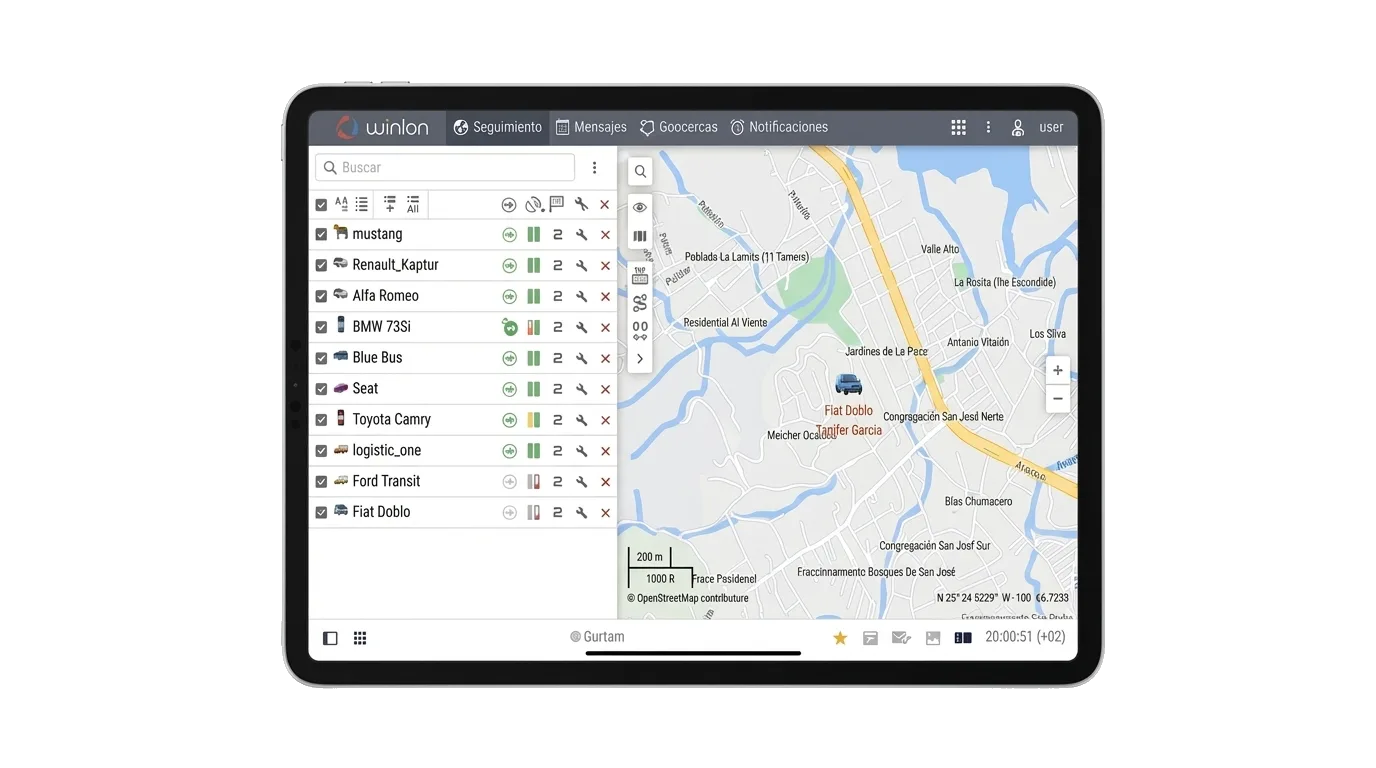Uncheck the Renault_Kaptur checkbox
Viewport: 1376px width, 768px height.
coord(321,266)
